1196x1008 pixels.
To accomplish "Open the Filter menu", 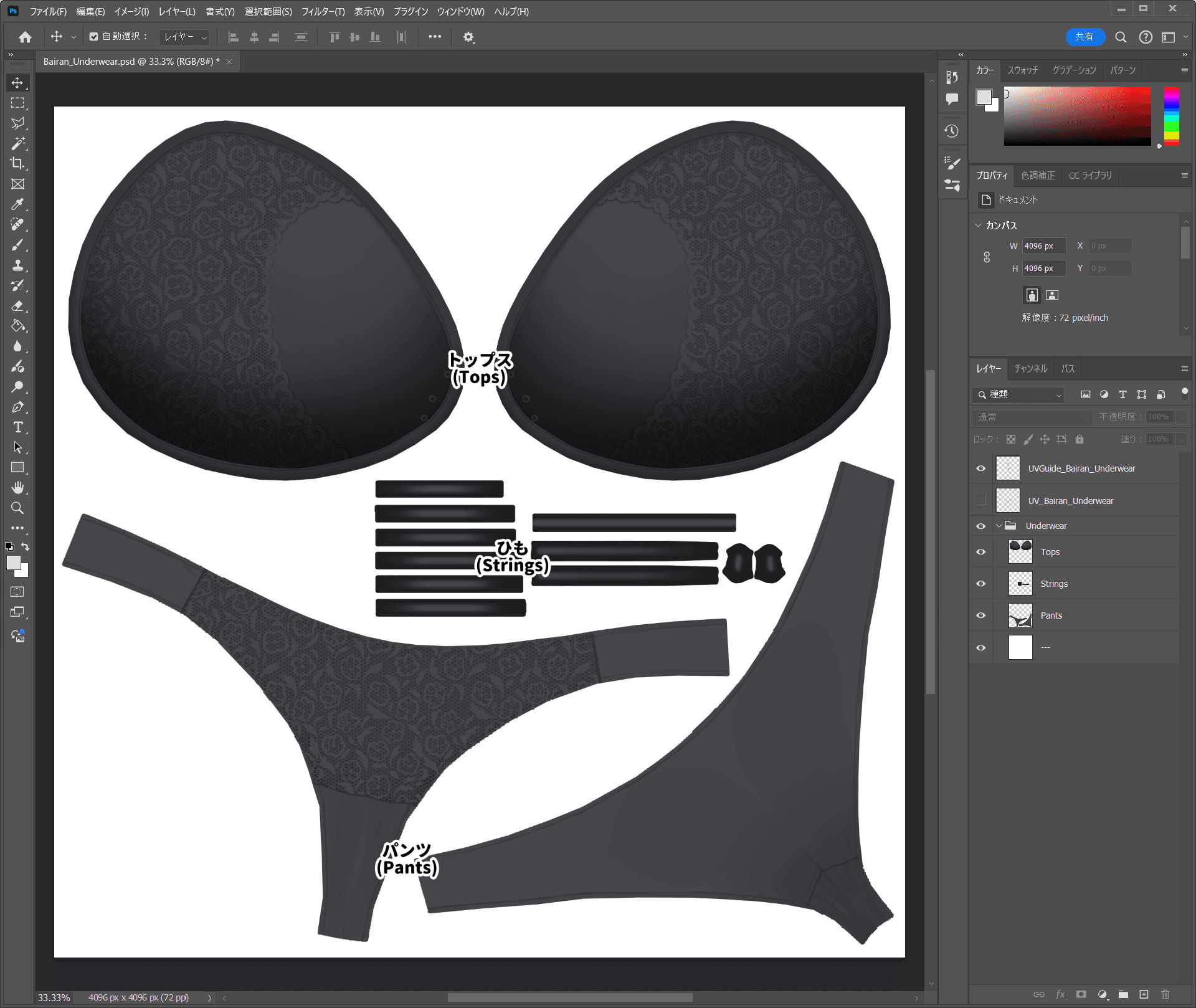I will (323, 12).
